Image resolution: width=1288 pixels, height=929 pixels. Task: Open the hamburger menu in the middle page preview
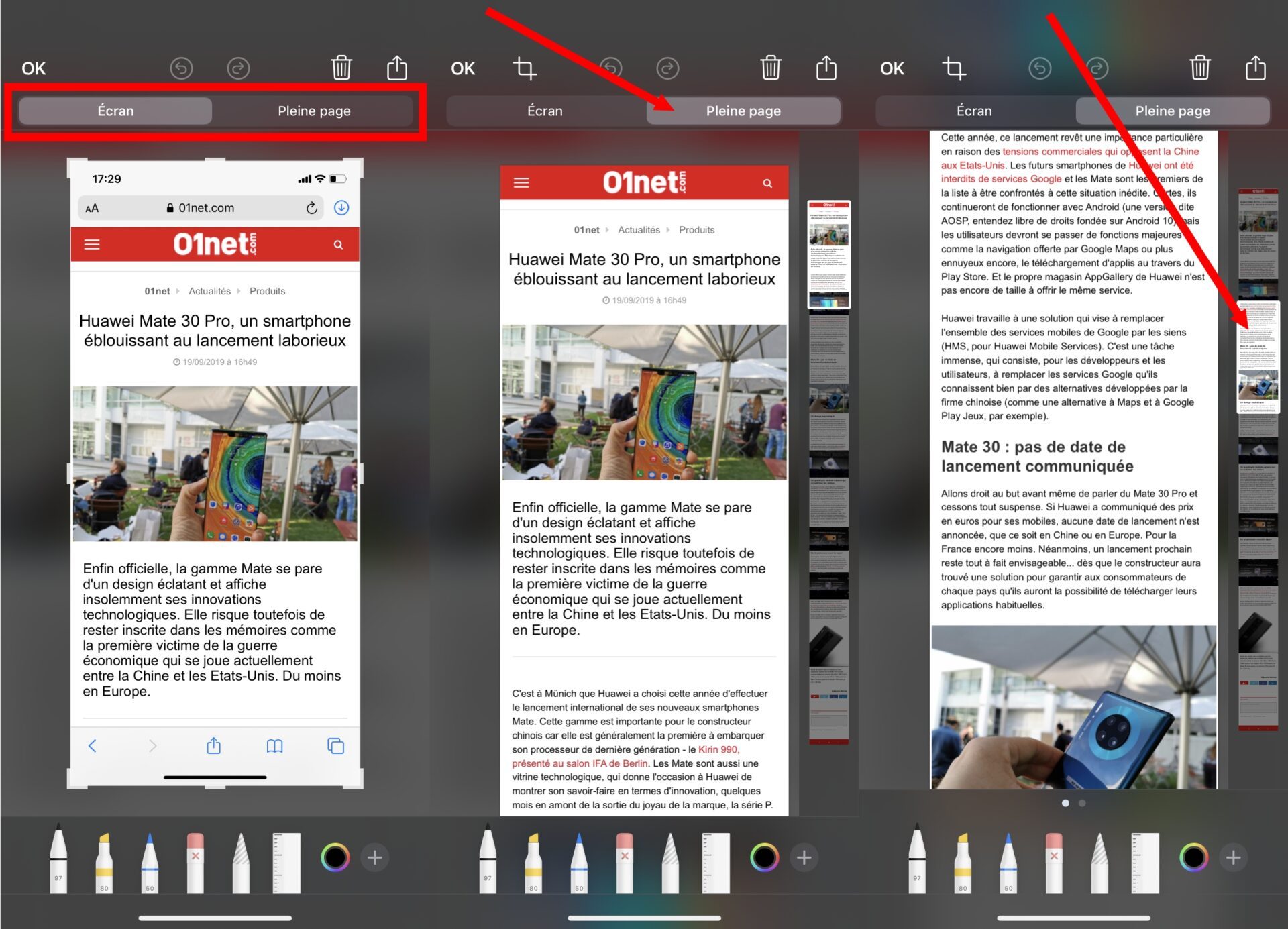521,183
